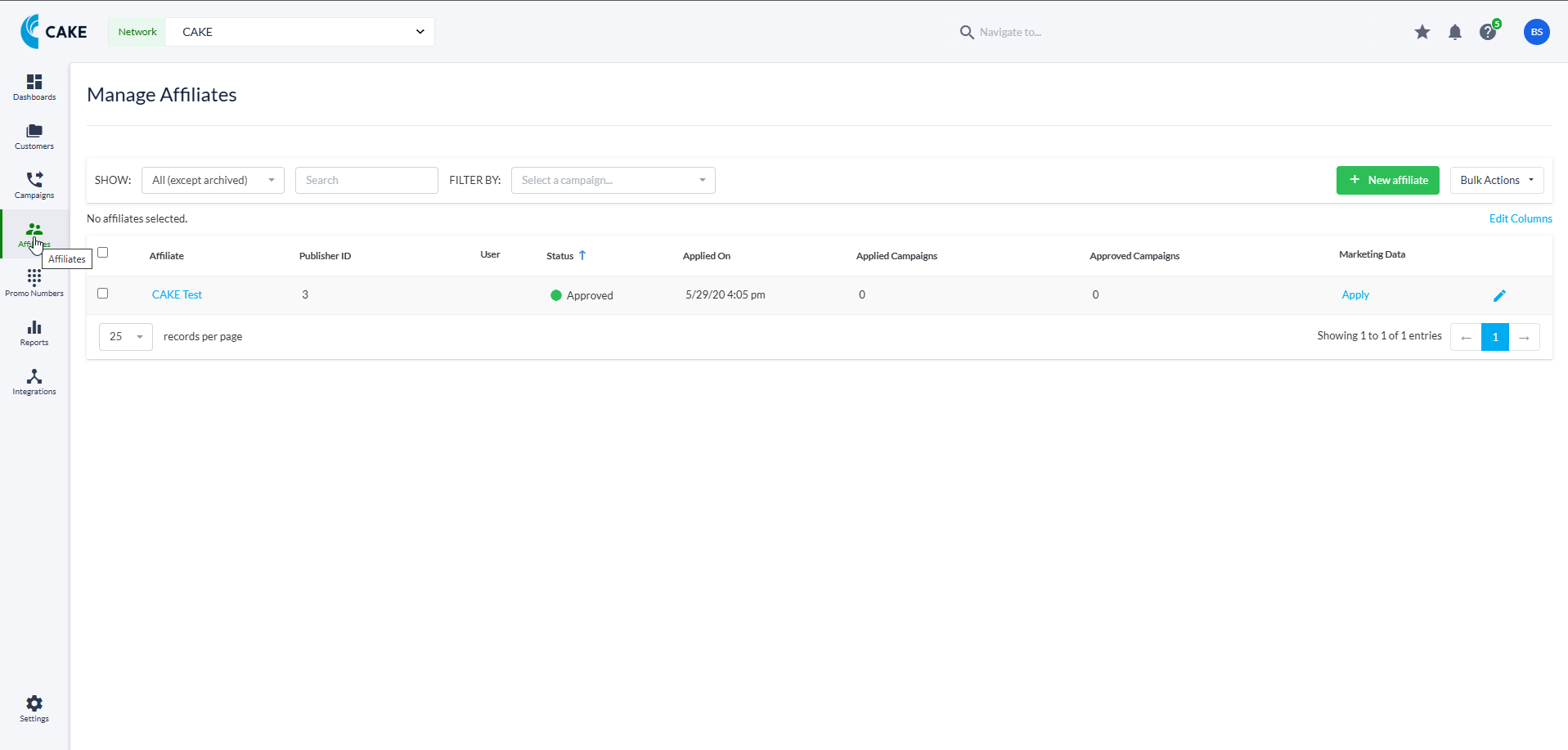Go to previous page arrow
Viewport: 1568px width, 750px height.
[x=1466, y=337]
